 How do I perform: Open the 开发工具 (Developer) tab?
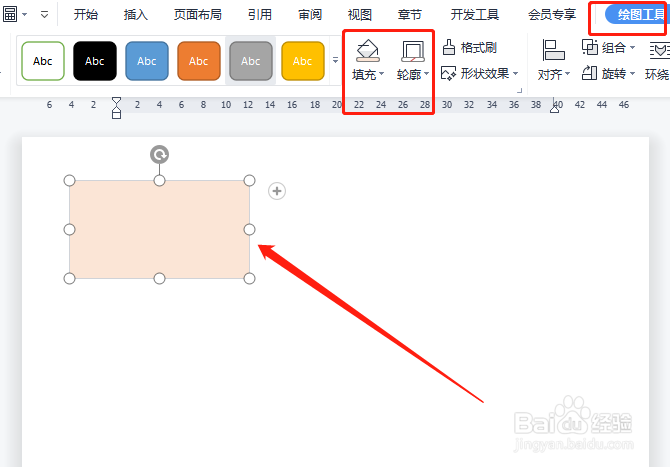coord(475,15)
